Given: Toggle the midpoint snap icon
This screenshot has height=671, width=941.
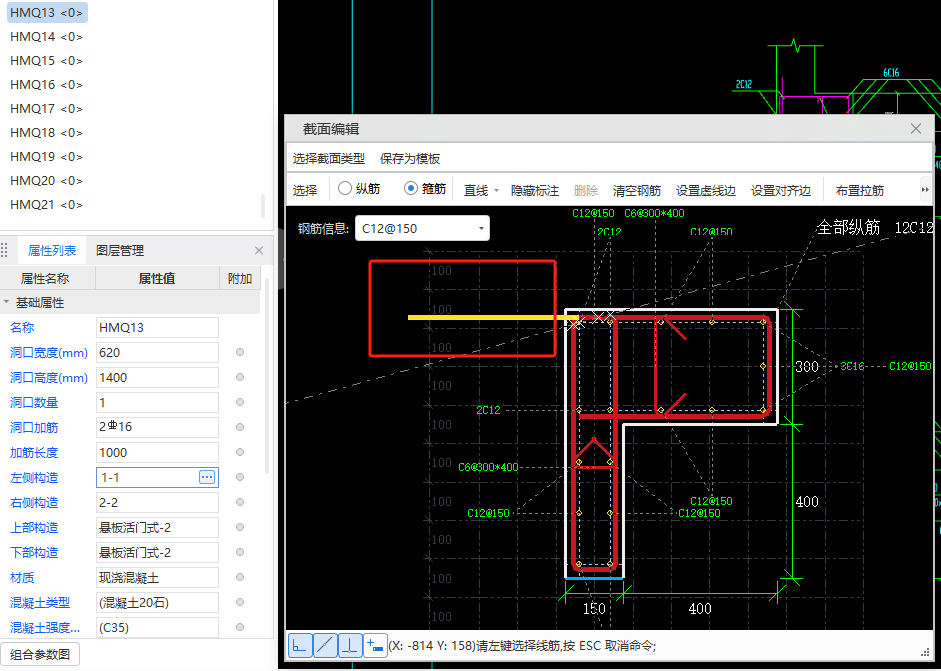Looking at the screenshot, I should [x=325, y=646].
